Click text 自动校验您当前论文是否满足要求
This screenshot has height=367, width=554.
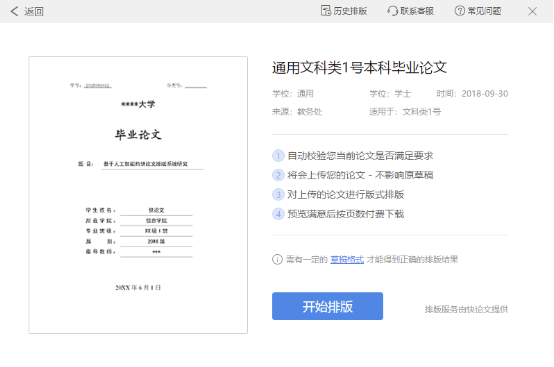[360, 155]
